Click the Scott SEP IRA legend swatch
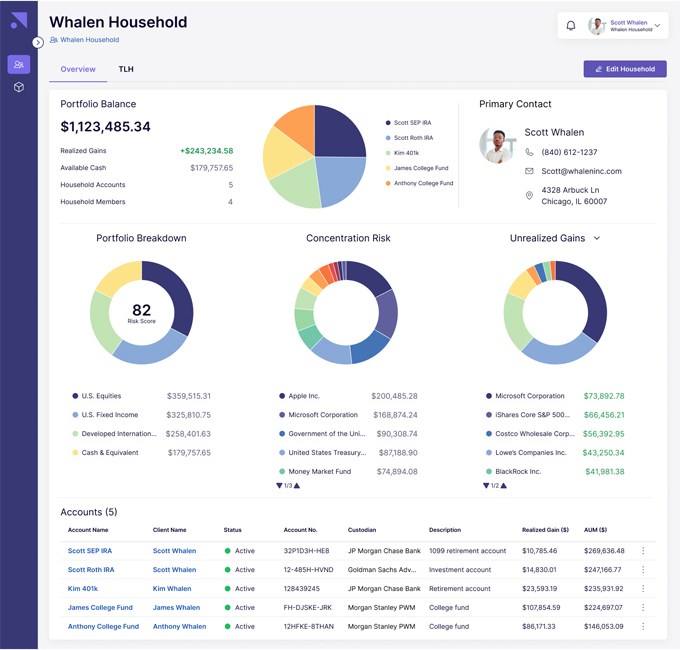680x650 pixels. 388,123
